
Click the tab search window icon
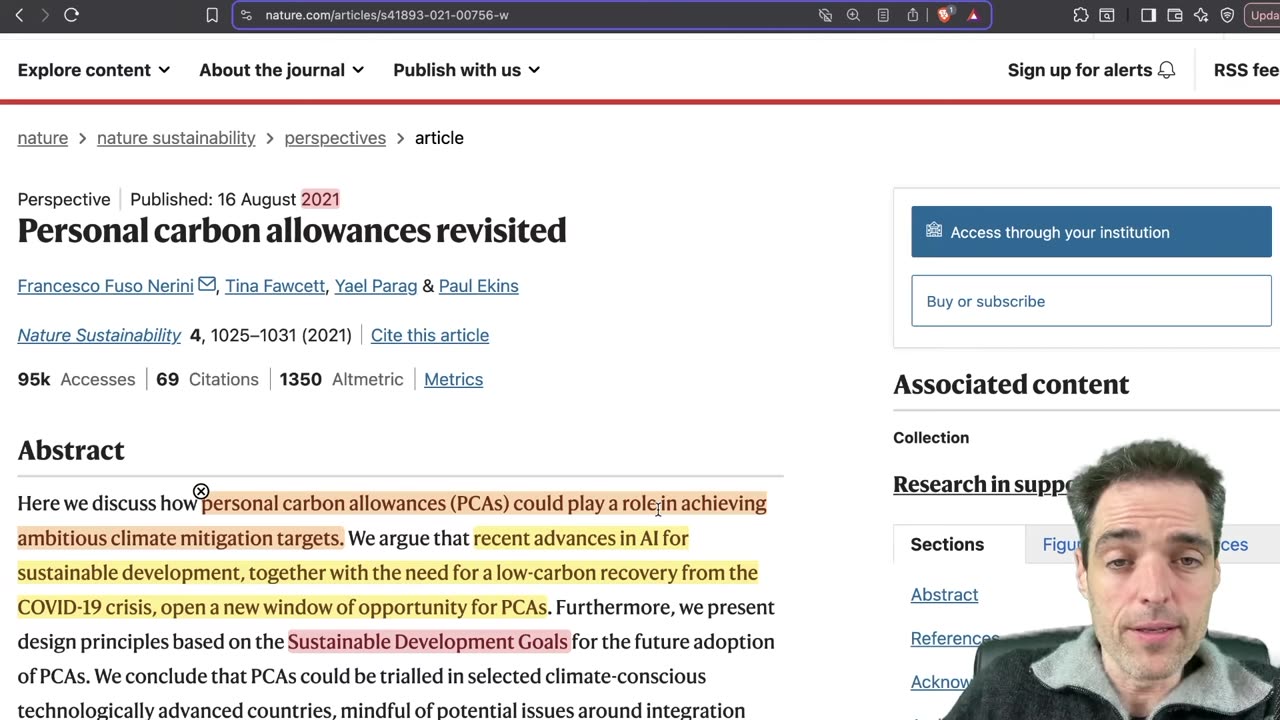pyautogui.click(x=1108, y=15)
